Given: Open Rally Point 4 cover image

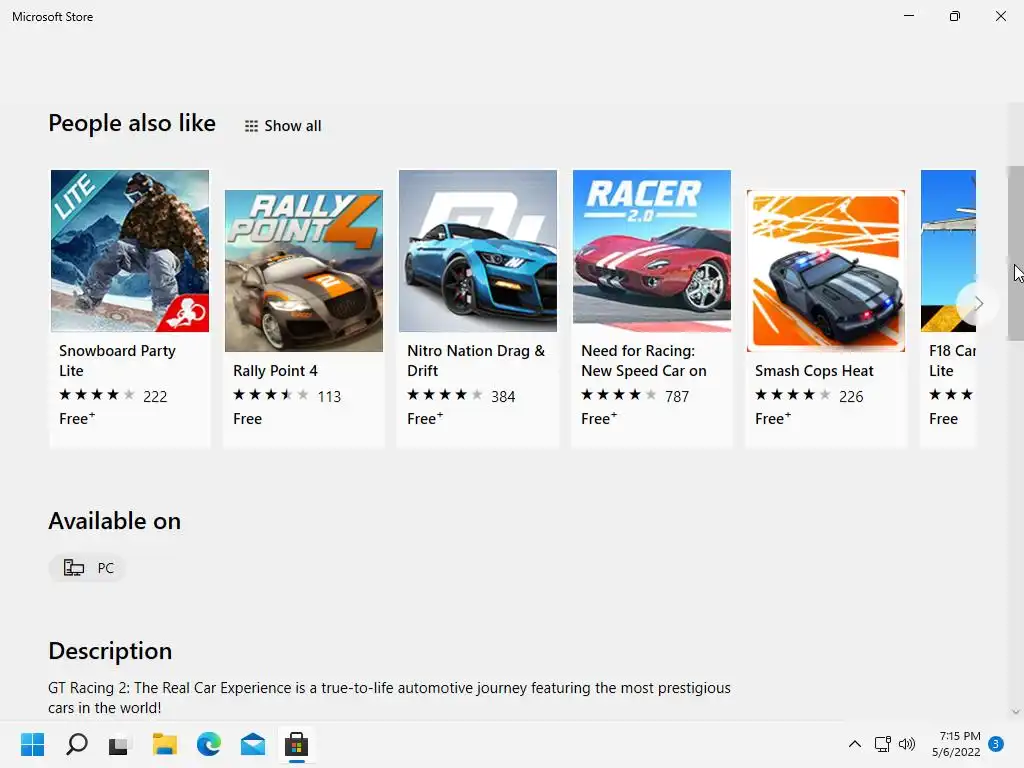Looking at the screenshot, I should 304,271.
